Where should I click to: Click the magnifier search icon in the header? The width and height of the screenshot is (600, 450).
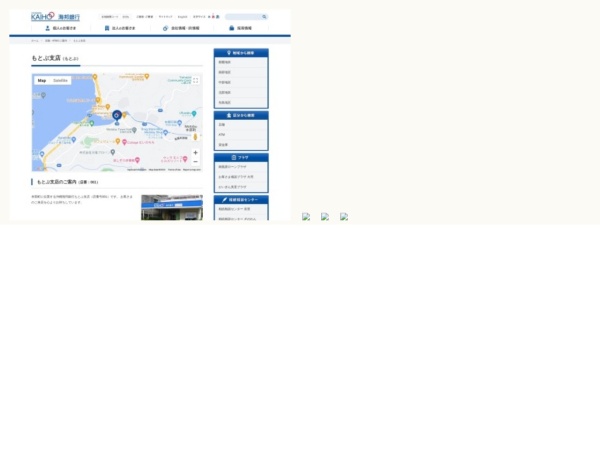pos(264,17)
